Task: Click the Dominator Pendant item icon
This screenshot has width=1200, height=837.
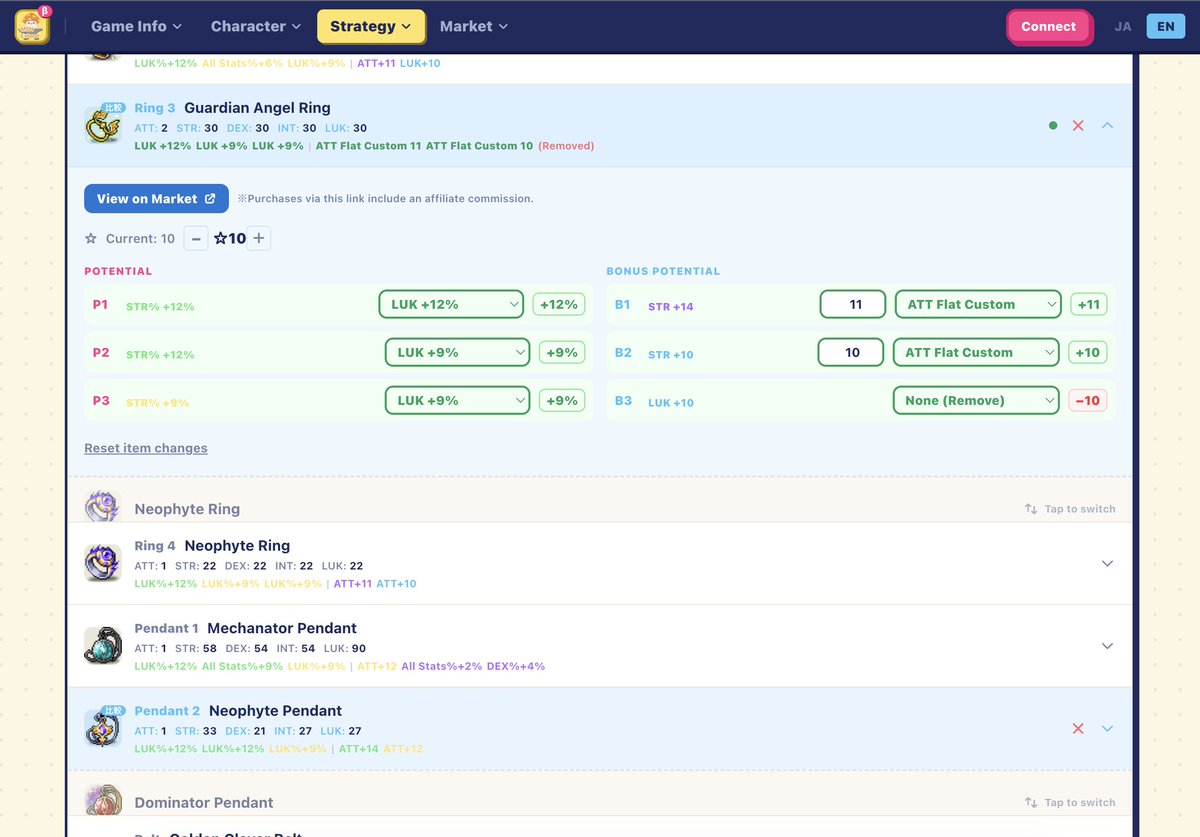Action: pyautogui.click(x=104, y=800)
